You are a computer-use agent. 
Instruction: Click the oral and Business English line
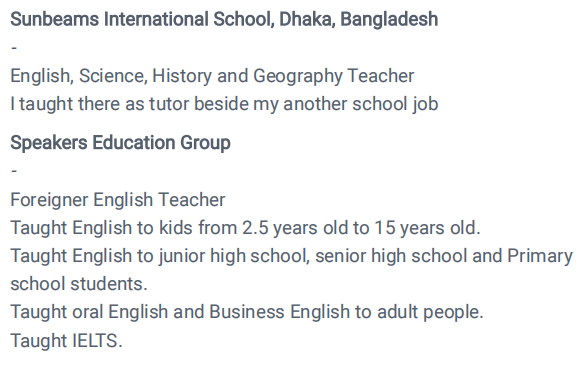tap(247, 312)
